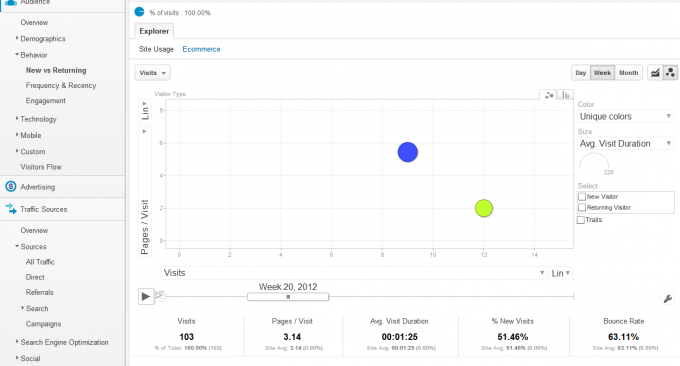This screenshot has width=680, height=366.
Task: Open the Avg. Visit Duration size dropdown
Action: click(x=625, y=144)
